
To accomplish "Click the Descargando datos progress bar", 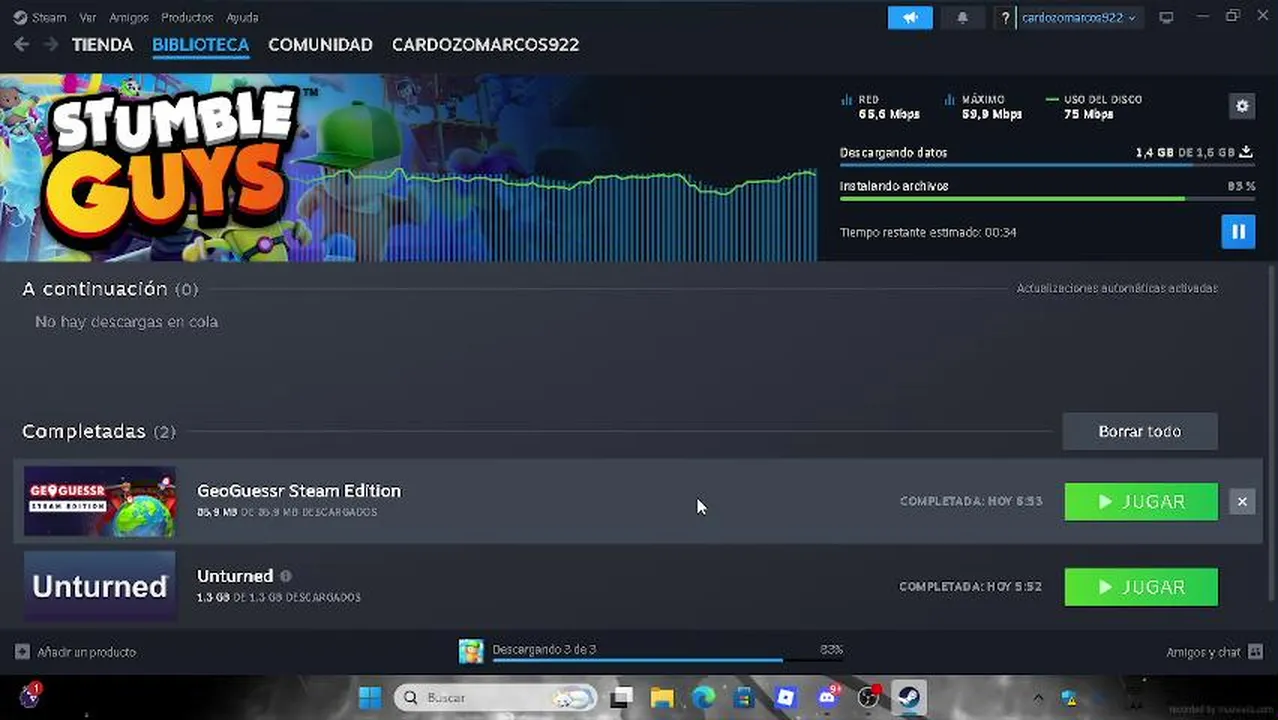I will (1047, 165).
